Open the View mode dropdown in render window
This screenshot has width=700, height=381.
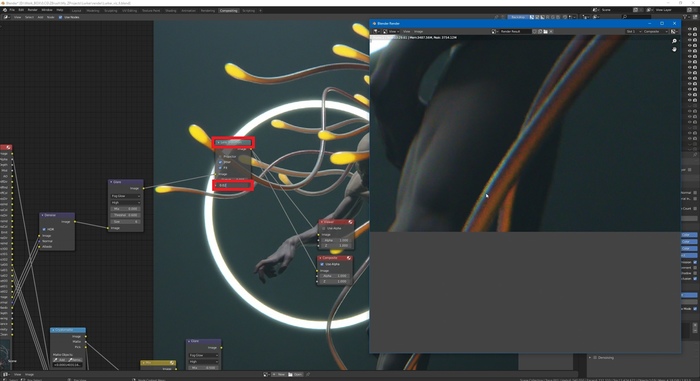pos(392,31)
